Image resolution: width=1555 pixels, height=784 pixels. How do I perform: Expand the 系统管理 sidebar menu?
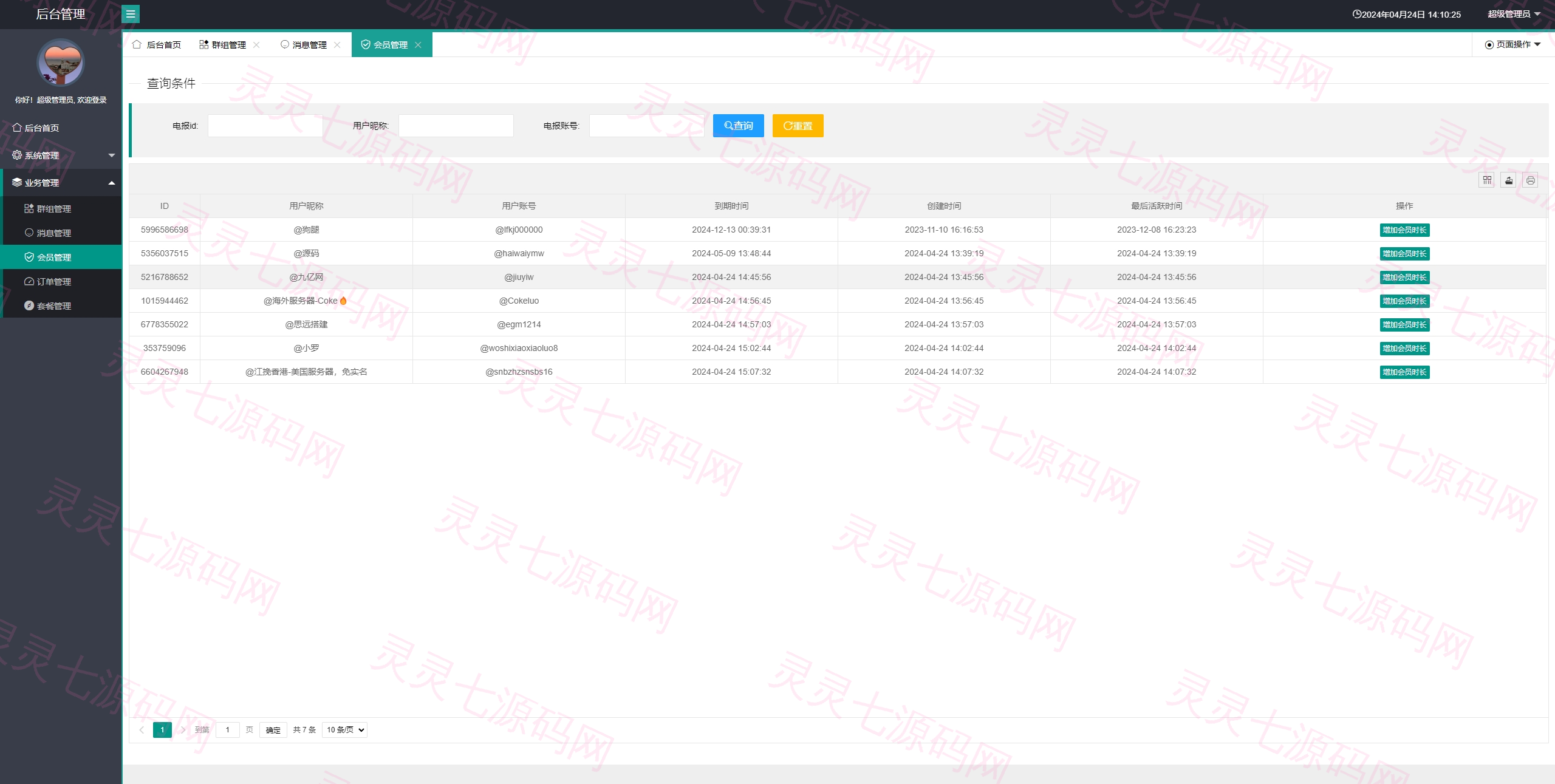pyautogui.click(x=61, y=155)
